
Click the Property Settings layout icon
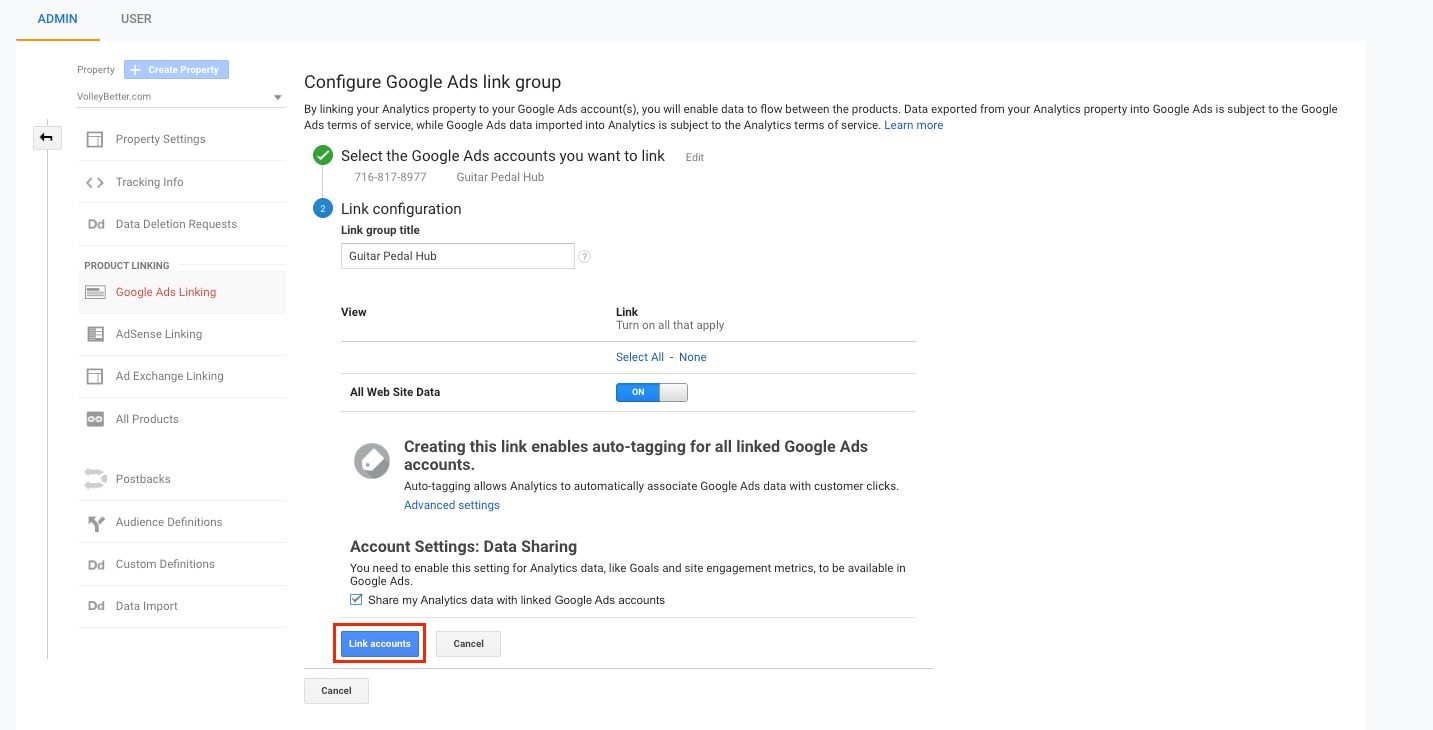tap(95, 139)
